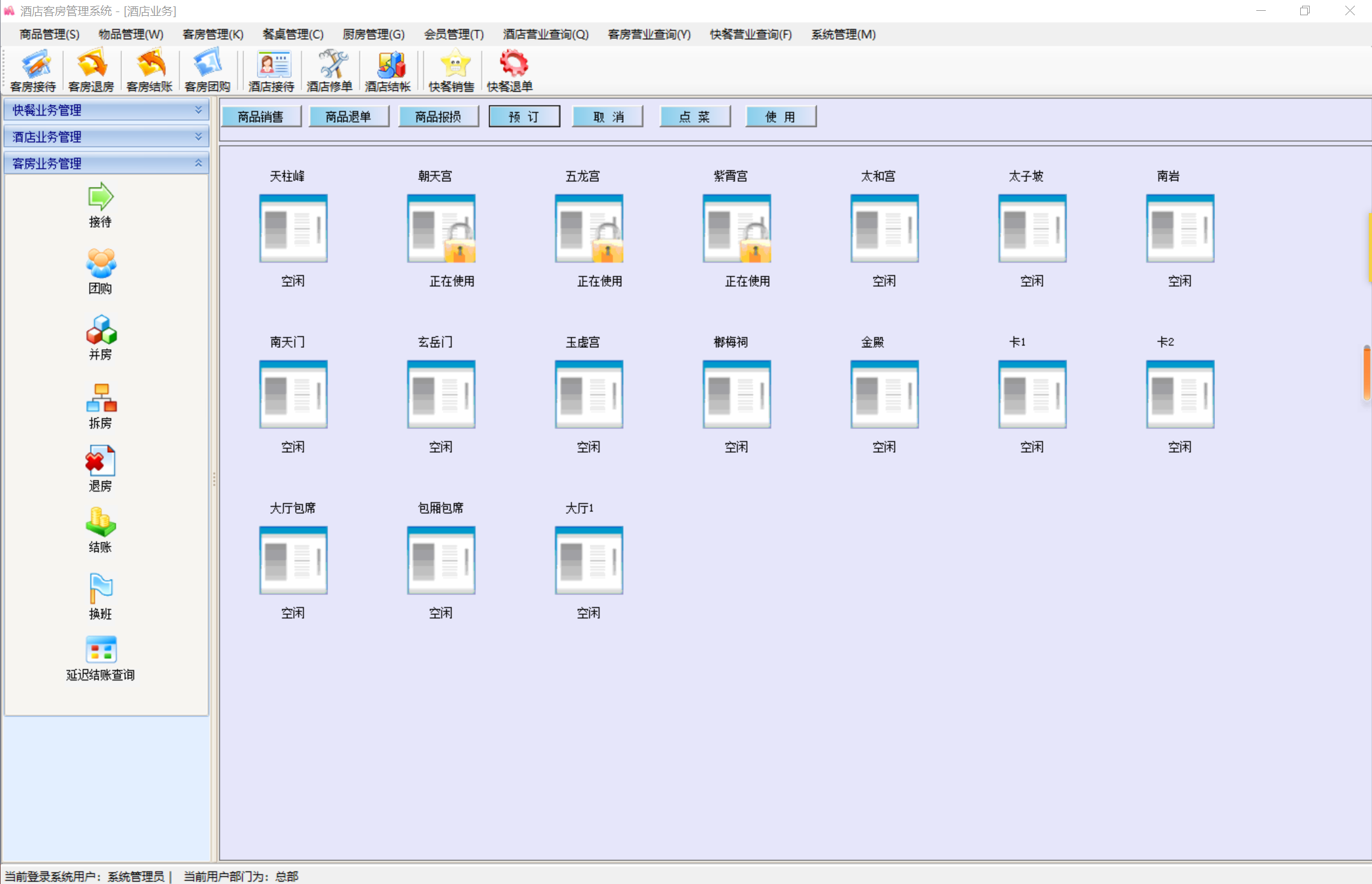1372x884 pixels.
Task: Open the 商品管理(S) menu
Action: point(50,34)
